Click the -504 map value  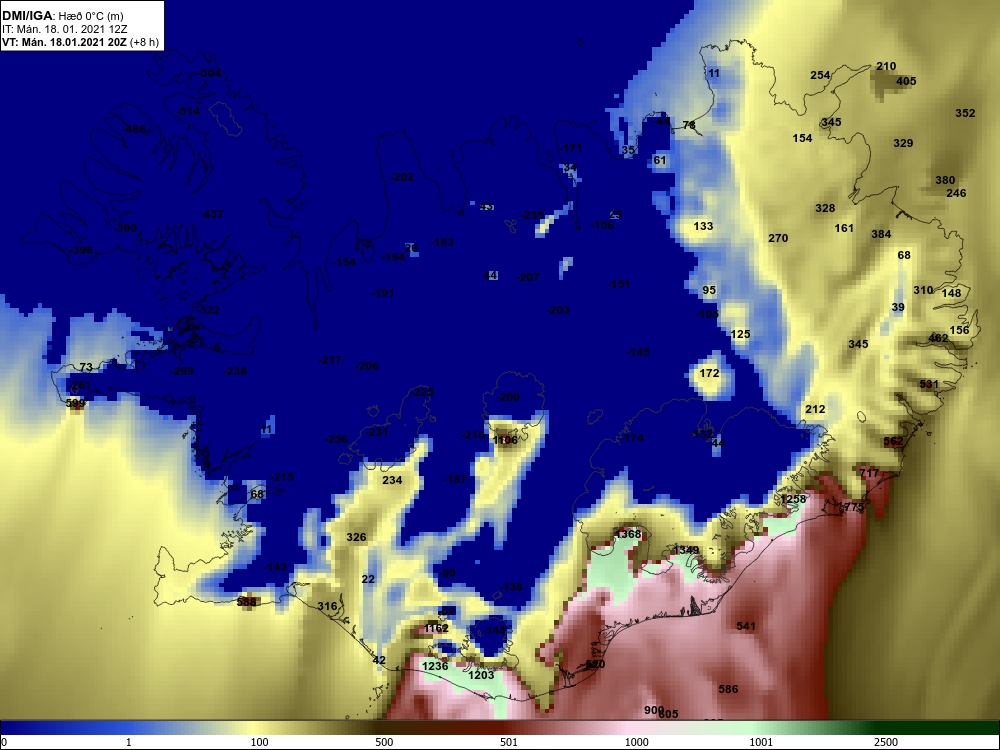(x=210, y=73)
